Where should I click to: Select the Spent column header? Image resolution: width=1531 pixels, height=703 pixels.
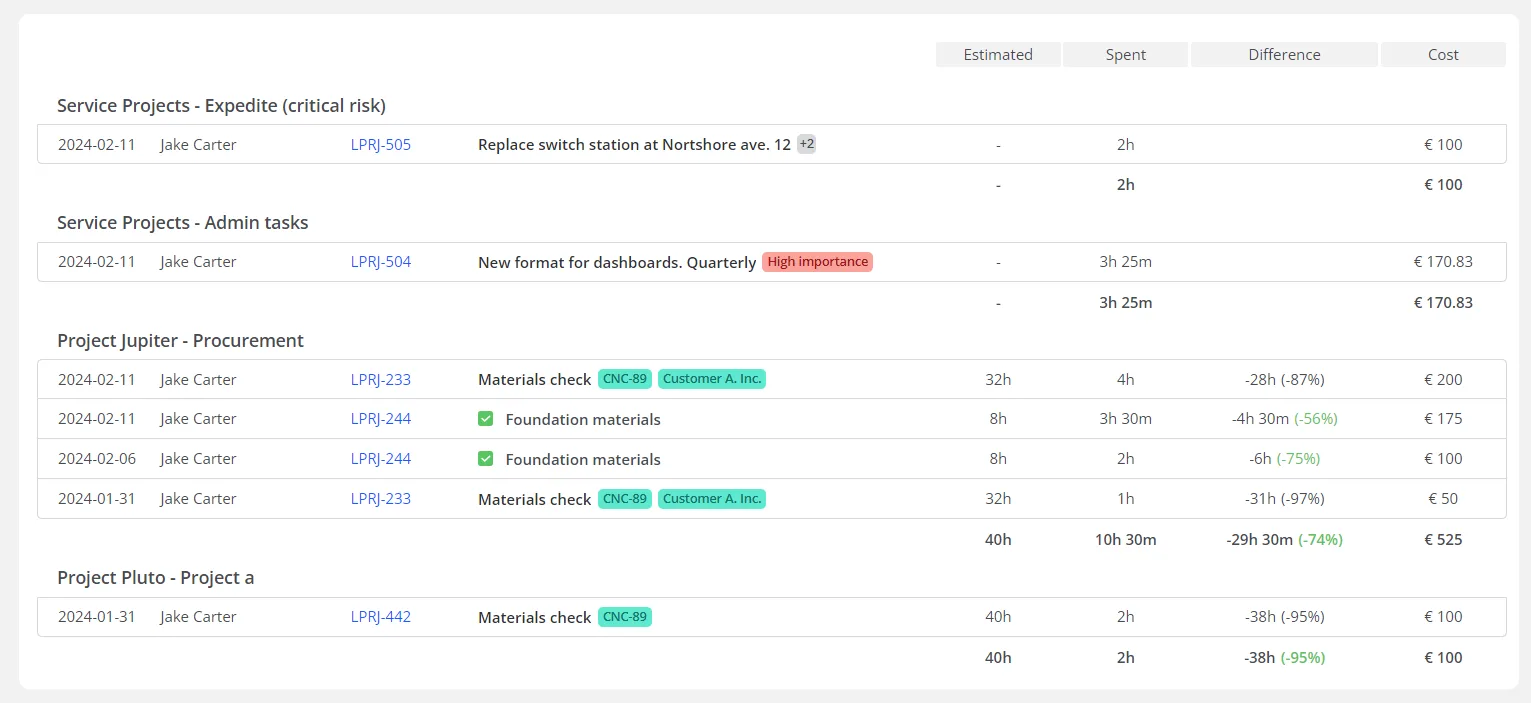point(1126,55)
